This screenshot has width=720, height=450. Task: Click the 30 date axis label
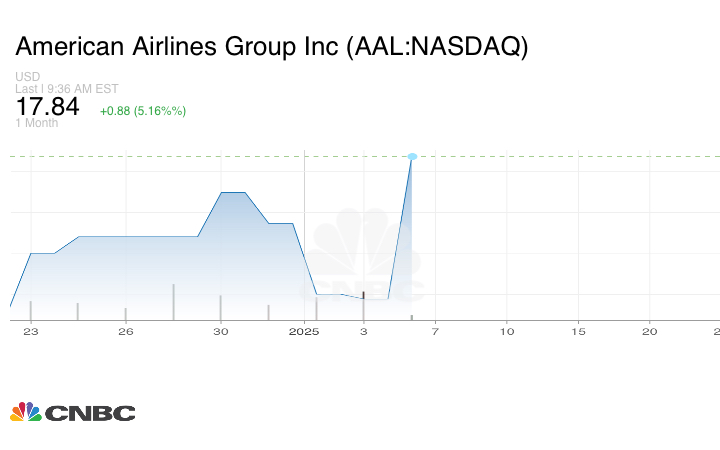(x=221, y=331)
